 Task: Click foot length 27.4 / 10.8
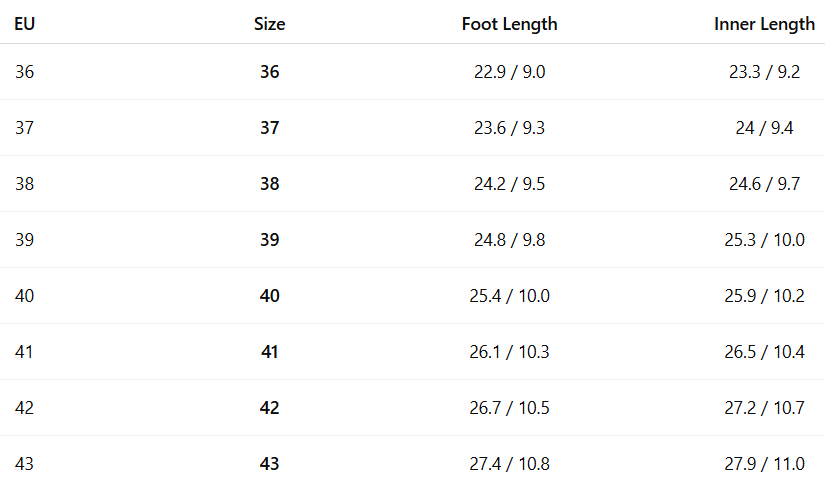(509, 464)
